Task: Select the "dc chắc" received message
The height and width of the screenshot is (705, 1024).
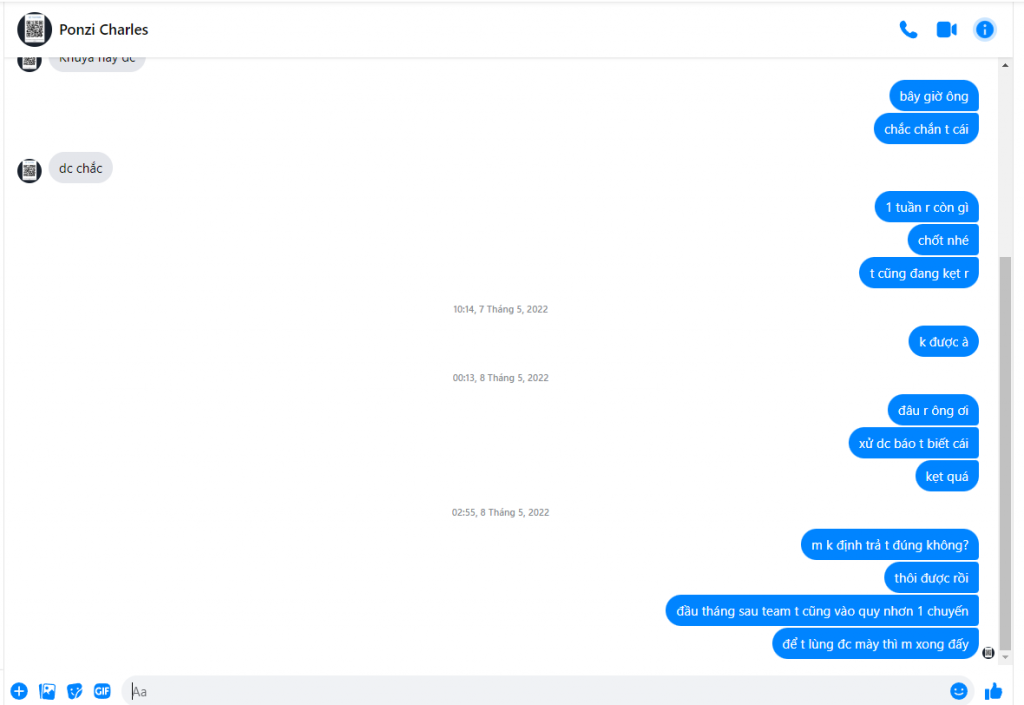Action: pos(80,168)
